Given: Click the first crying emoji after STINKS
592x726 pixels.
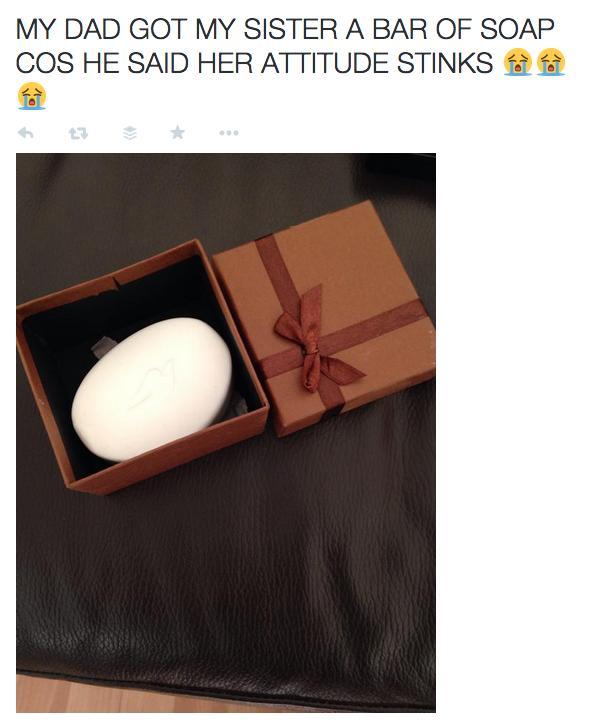Looking at the screenshot, I should (x=517, y=61).
